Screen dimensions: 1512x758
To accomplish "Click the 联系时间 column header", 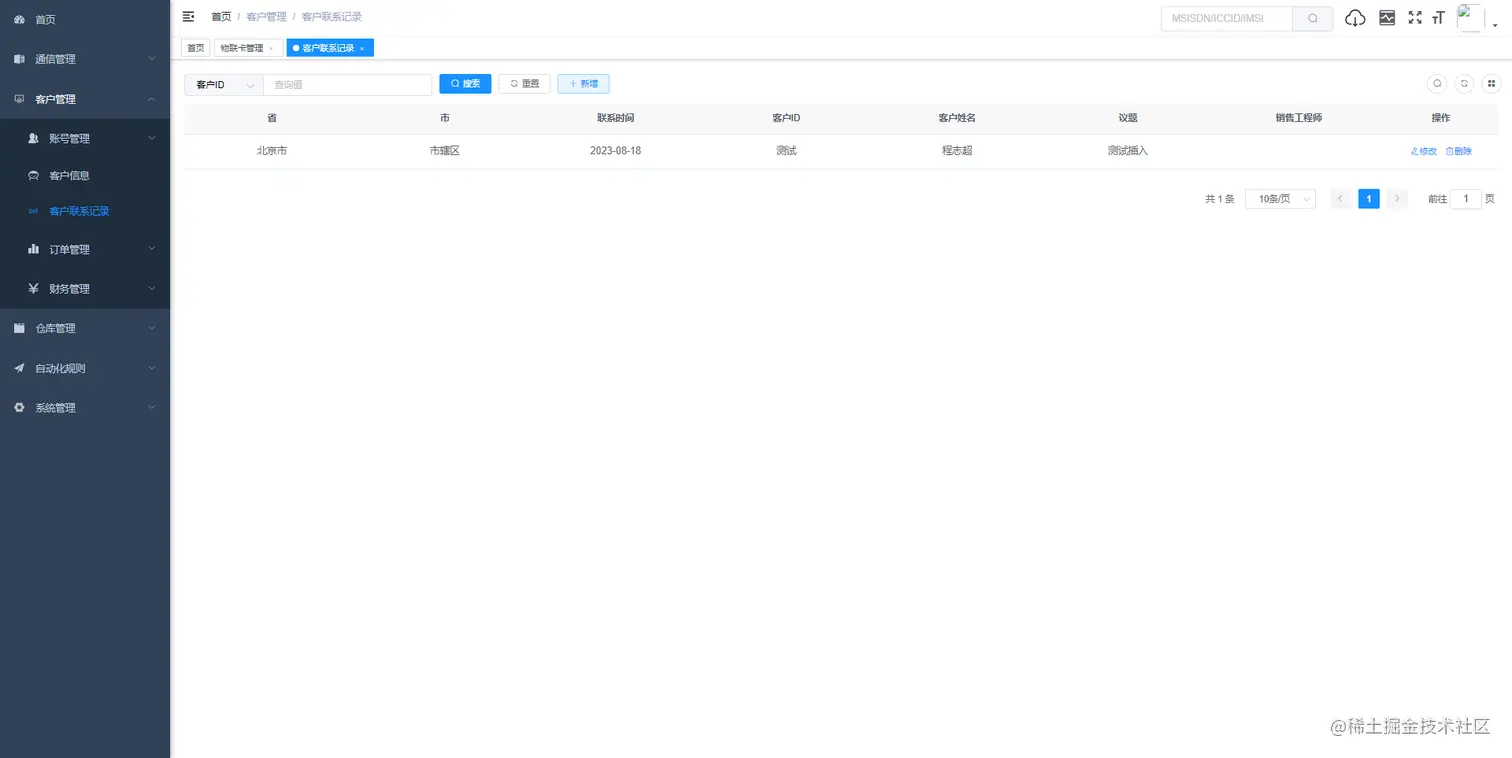I will click(616, 118).
